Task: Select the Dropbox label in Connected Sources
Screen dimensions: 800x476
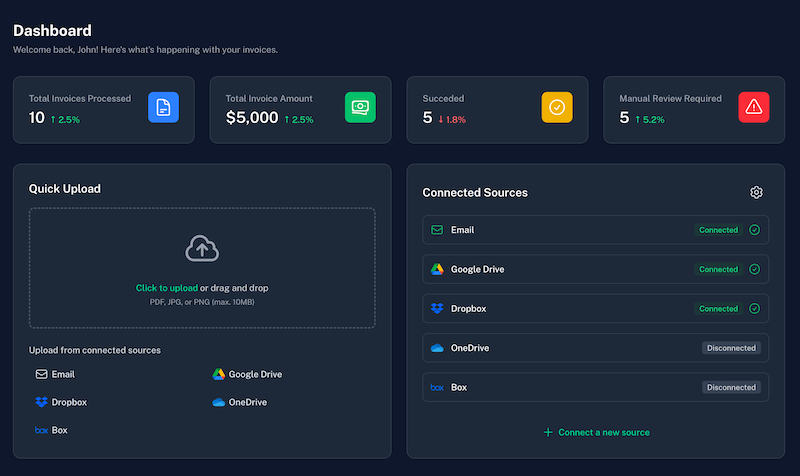Action: click(x=468, y=309)
